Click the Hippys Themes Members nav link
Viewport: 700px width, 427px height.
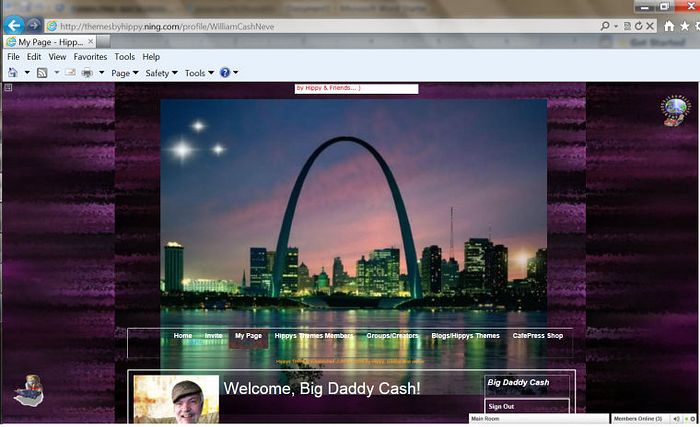tap(314, 336)
